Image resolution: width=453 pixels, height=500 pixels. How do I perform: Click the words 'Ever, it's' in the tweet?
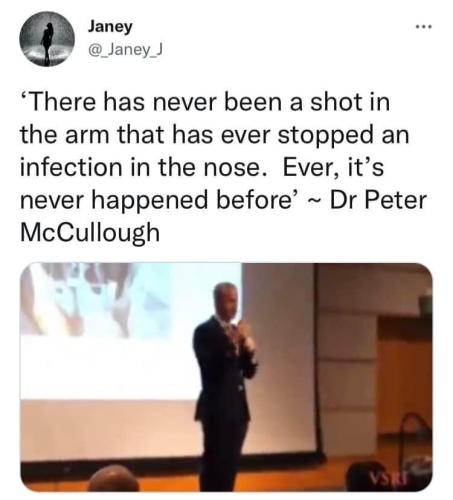tap(333, 167)
